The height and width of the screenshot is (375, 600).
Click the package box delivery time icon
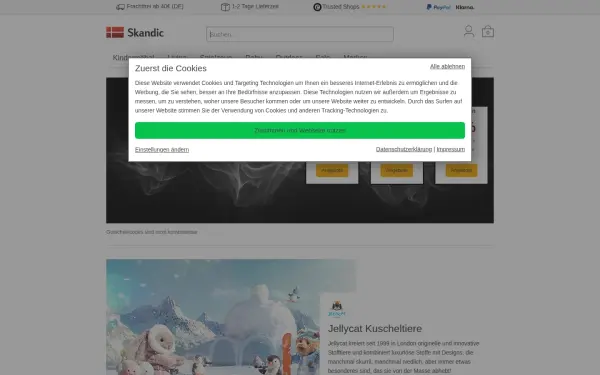point(225,7)
